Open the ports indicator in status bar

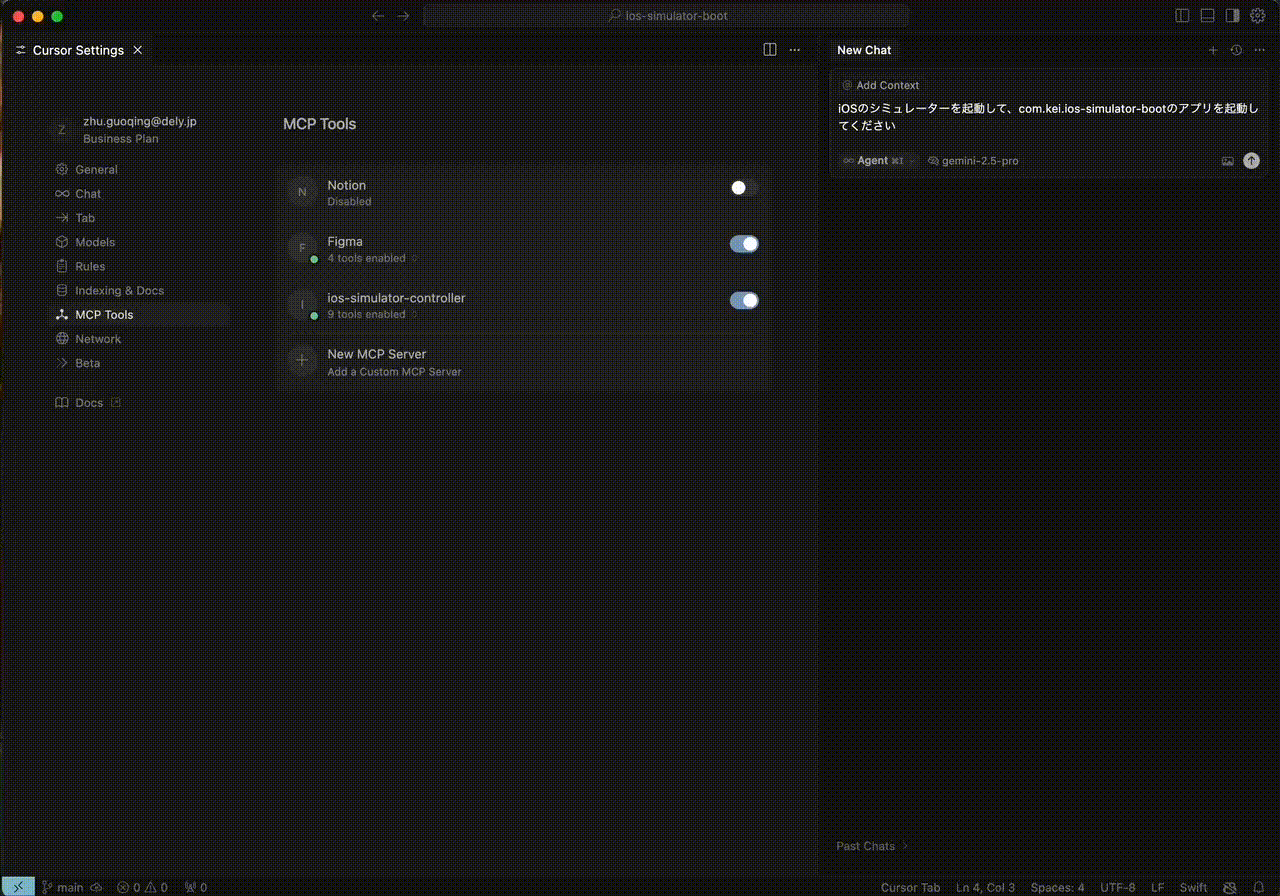coord(196,887)
